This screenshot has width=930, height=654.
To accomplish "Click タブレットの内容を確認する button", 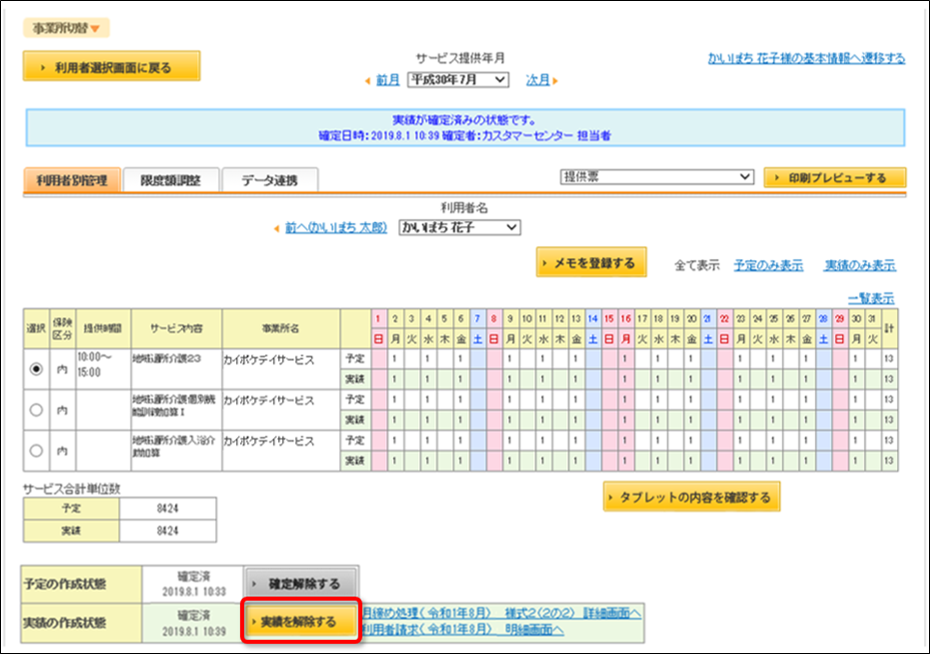I will 692,497.
